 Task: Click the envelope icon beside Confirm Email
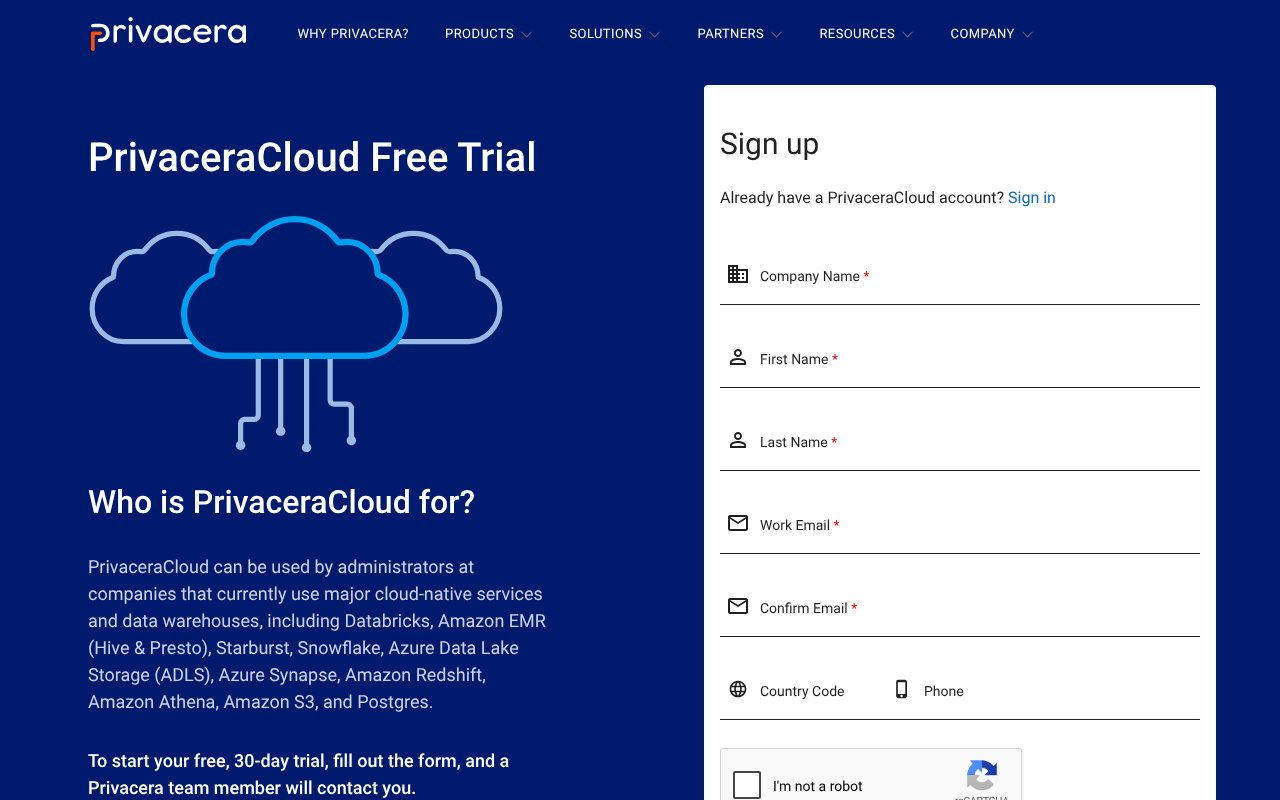(x=738, y=606)
